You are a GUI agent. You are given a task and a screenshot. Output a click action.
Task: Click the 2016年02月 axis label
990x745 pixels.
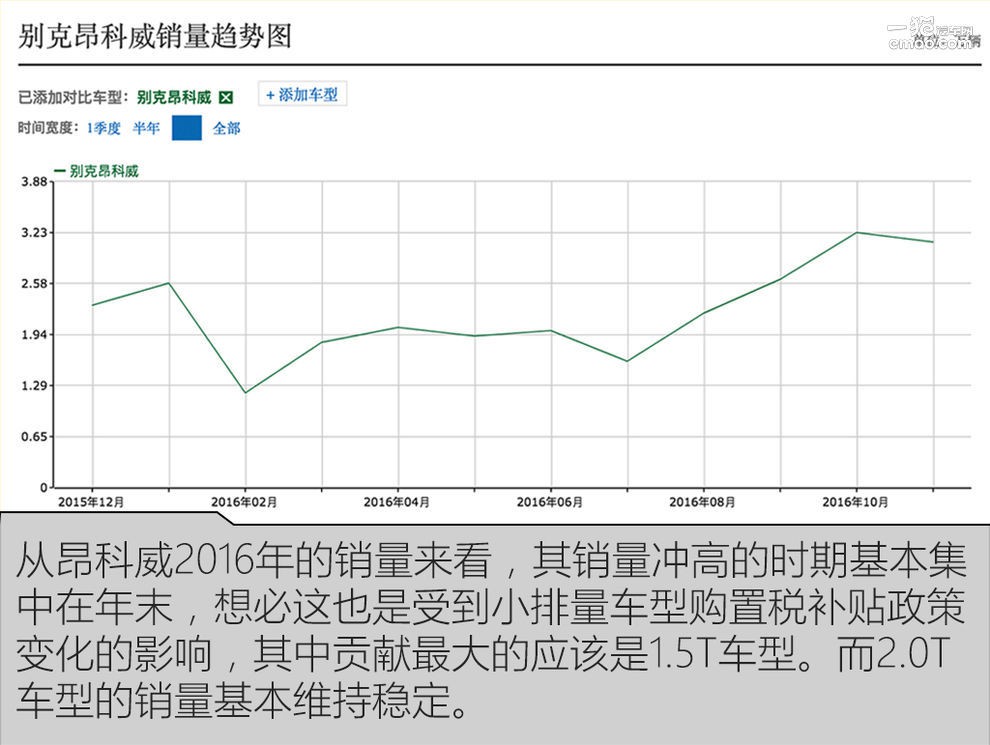[x=244, y=502]
